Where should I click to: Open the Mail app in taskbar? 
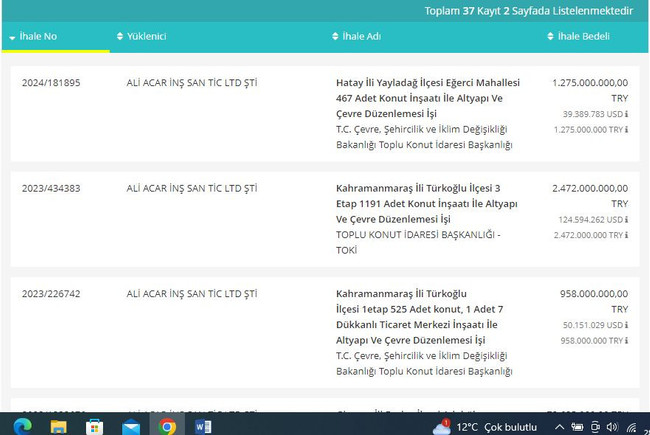pyautogui.click(x=131, y=426)
